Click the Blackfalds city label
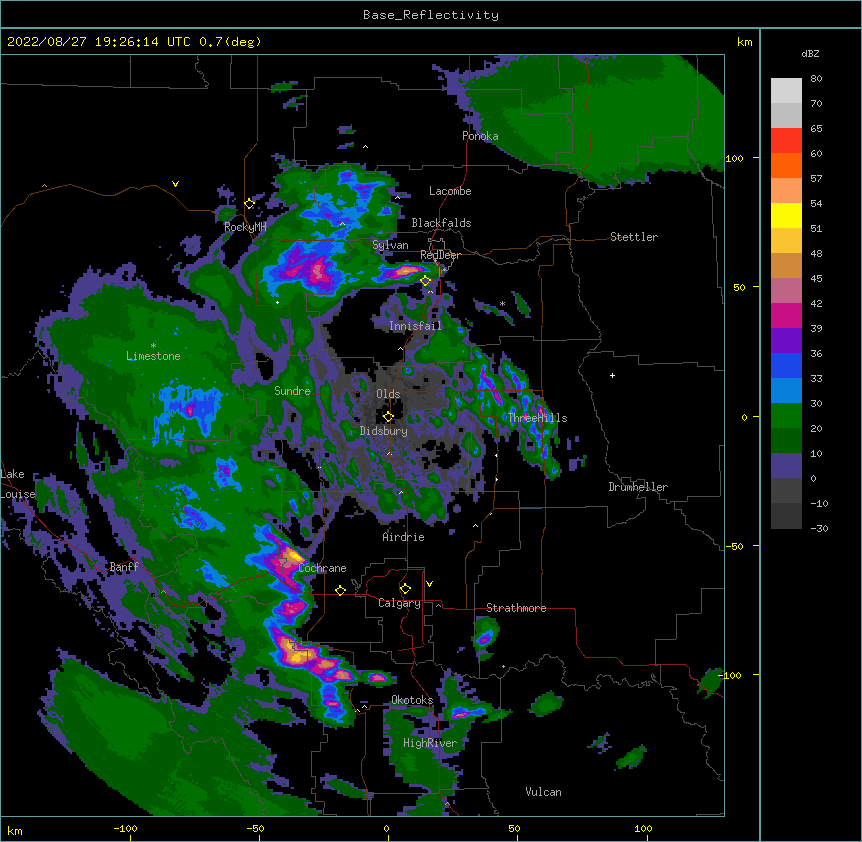 (441, 223)
